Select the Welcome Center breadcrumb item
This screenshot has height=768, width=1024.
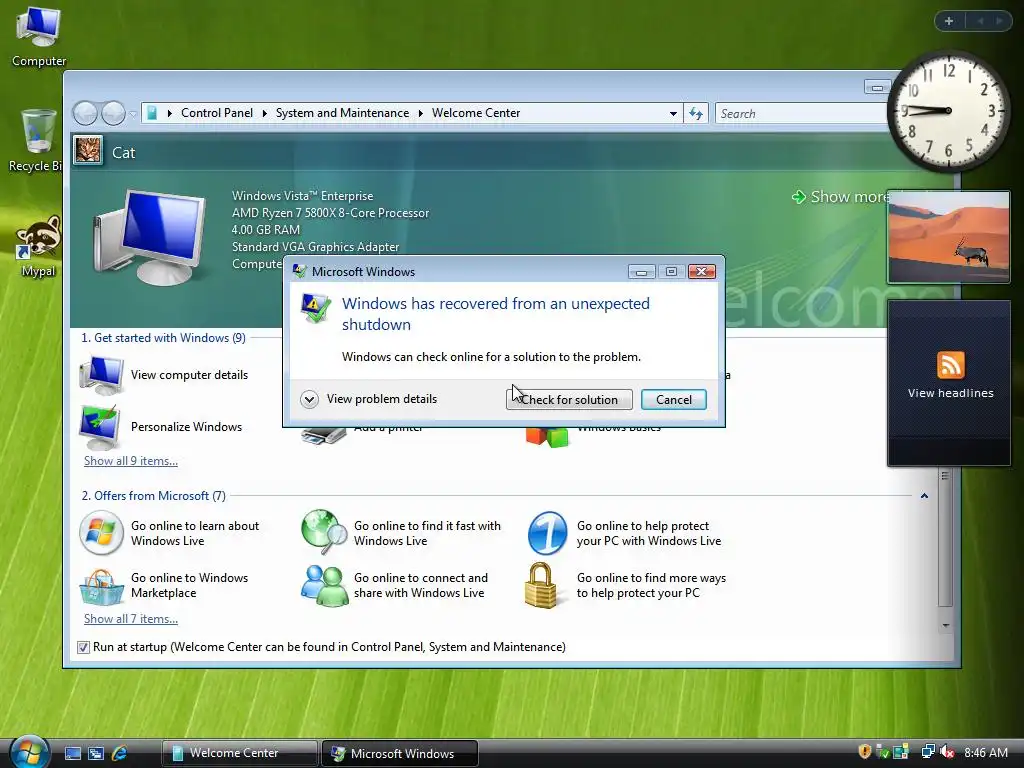(476, 113)
